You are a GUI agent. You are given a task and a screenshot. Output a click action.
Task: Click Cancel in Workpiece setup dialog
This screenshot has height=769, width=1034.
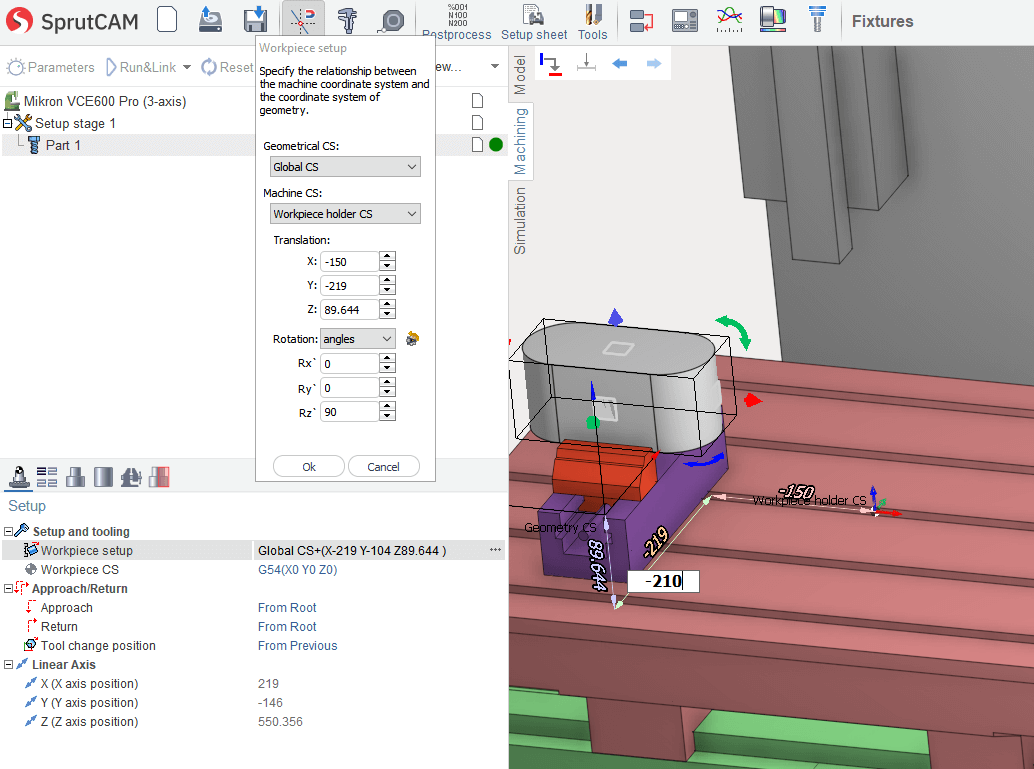pyautogui.click(x=383, y=467)
